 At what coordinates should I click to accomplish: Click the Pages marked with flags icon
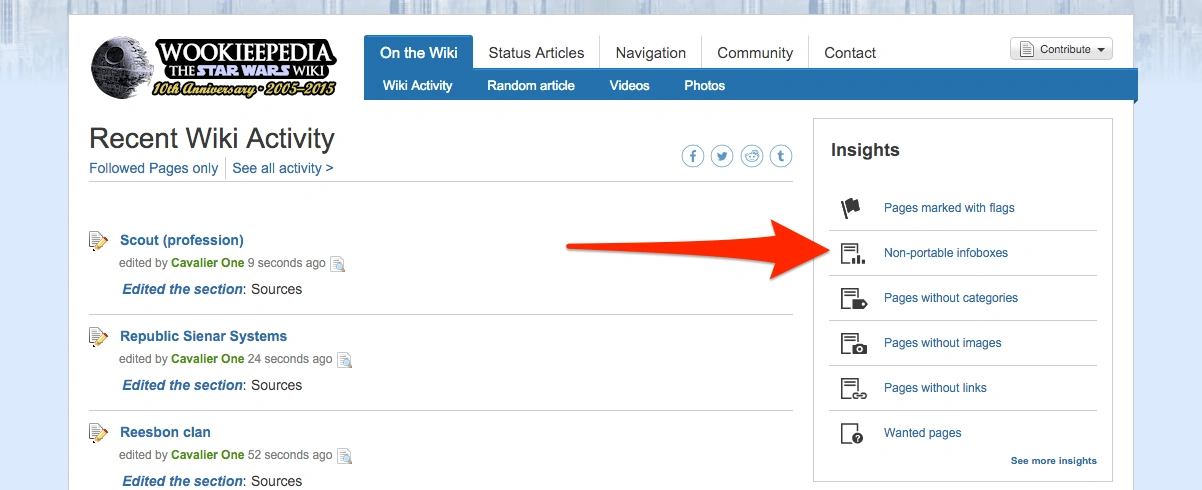coord(851,208)
